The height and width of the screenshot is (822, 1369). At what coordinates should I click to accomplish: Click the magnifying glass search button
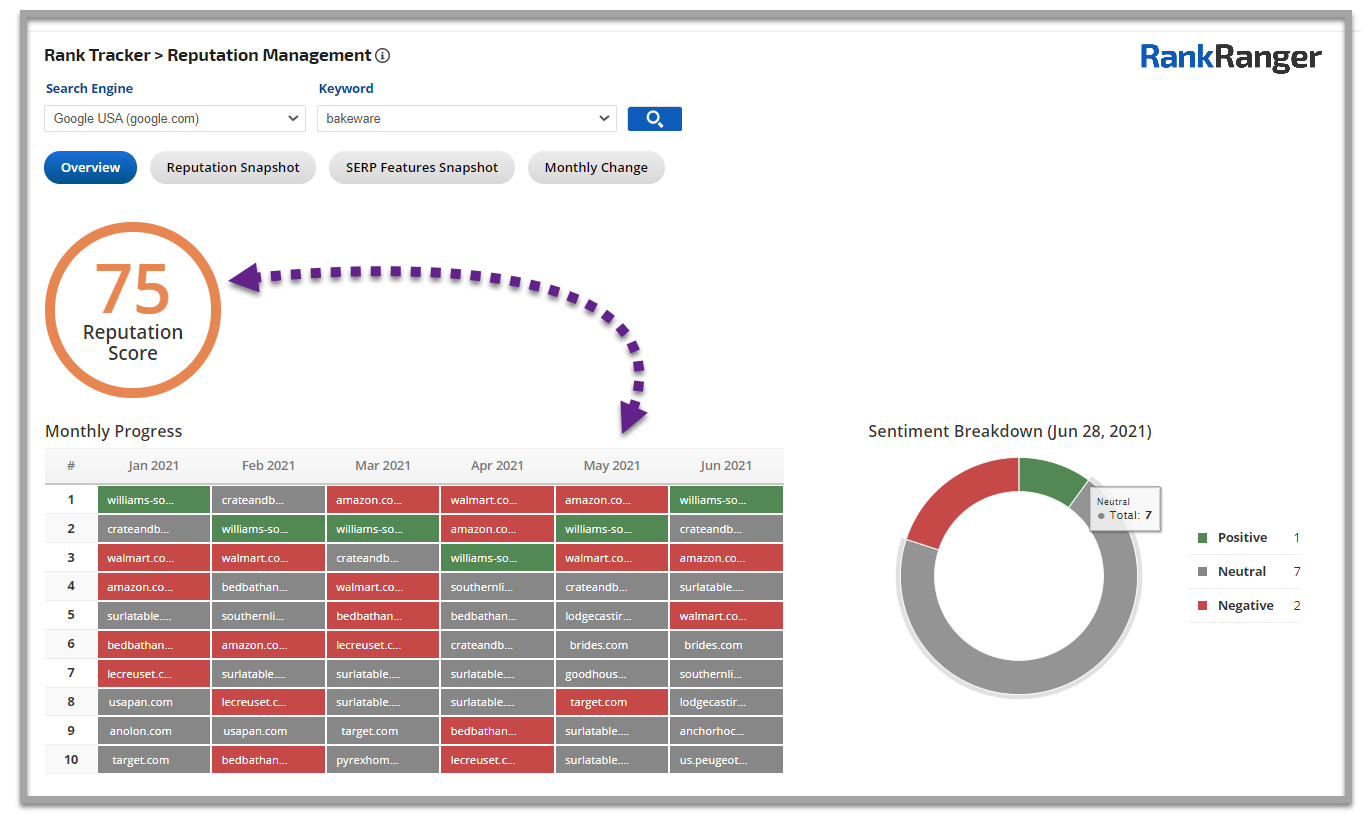click(654, 119)
